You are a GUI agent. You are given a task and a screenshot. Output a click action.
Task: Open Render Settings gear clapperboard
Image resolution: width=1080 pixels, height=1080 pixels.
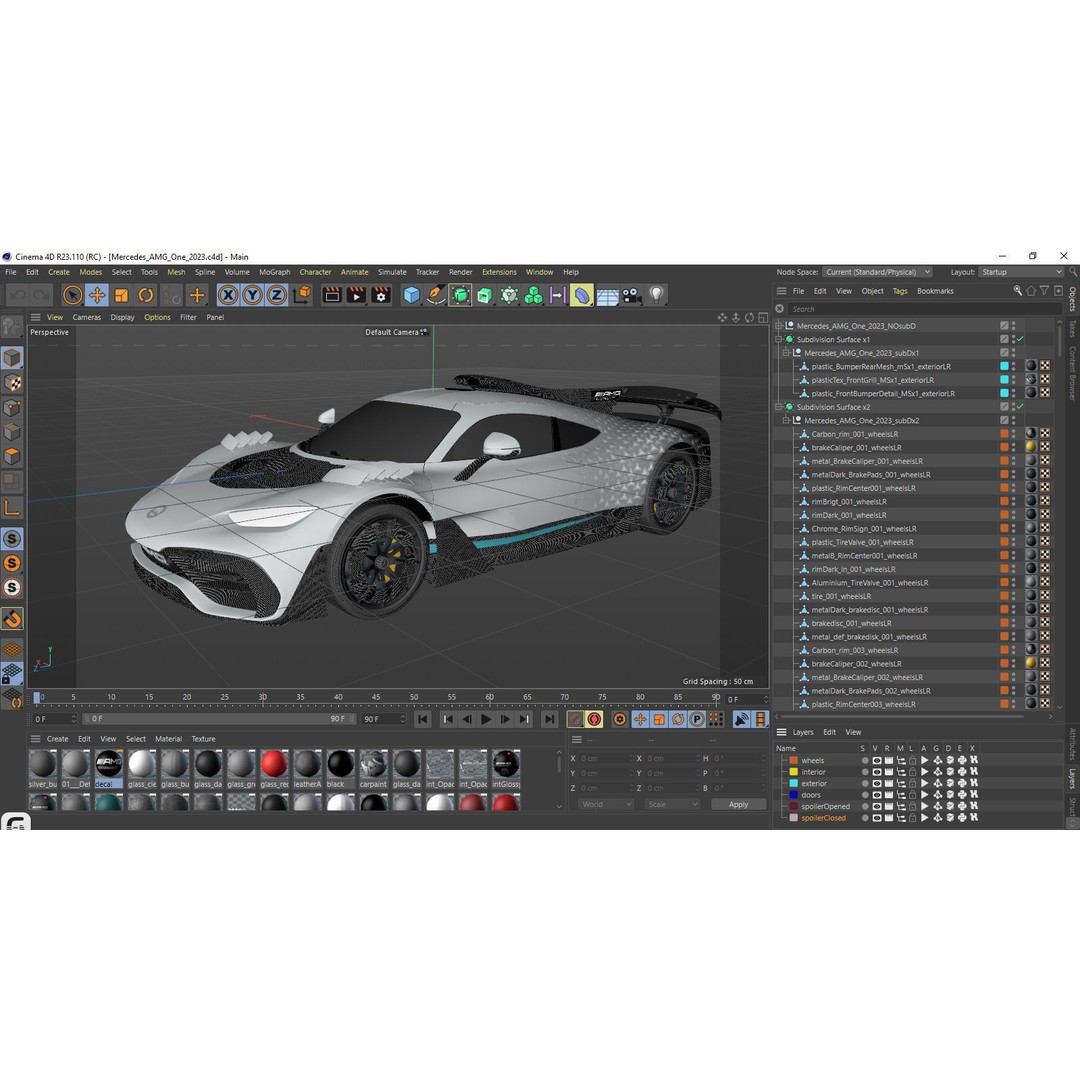[381, 295]
